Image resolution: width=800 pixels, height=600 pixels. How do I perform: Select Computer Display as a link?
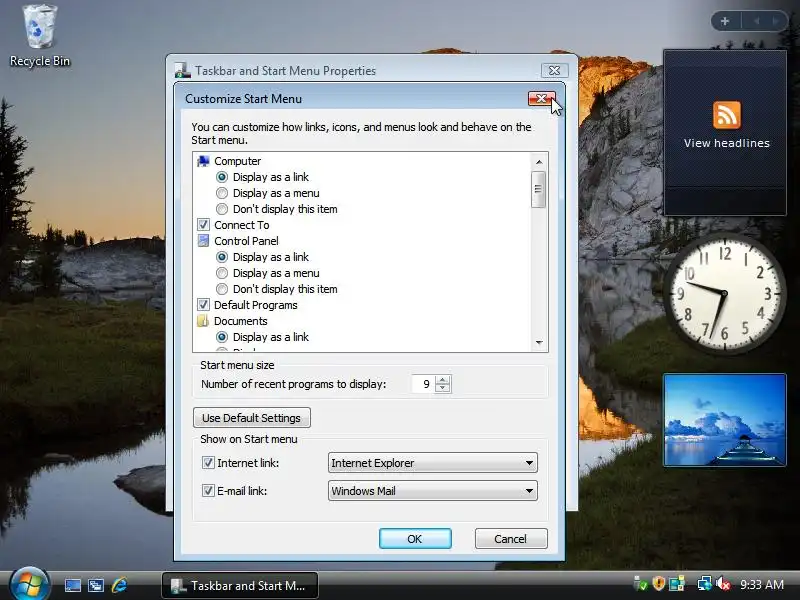coord(221,177)
